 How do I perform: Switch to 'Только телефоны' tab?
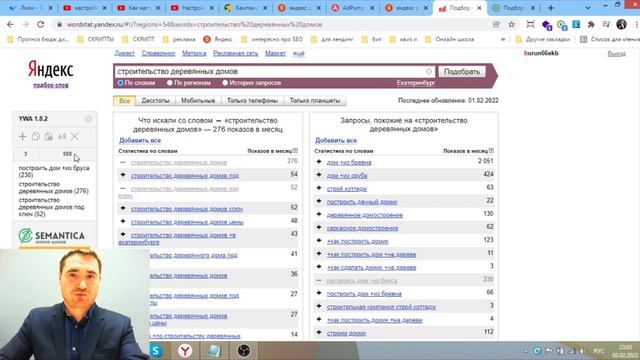(252, 100)
